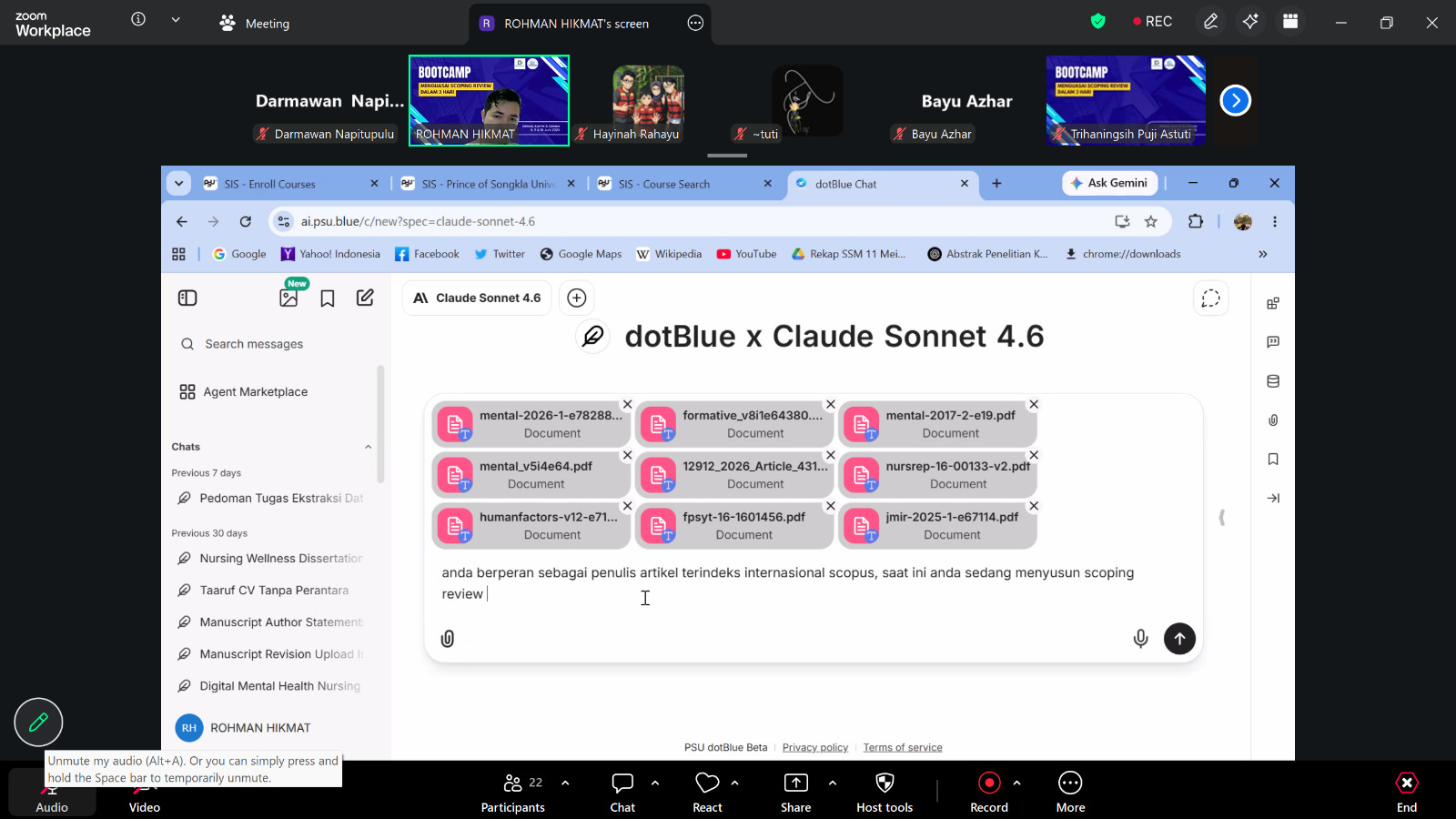Toggle the Participants panel in Zoom toolbar
The width and height of the screenshot is (1456, 819).
[x=513, y=792]
